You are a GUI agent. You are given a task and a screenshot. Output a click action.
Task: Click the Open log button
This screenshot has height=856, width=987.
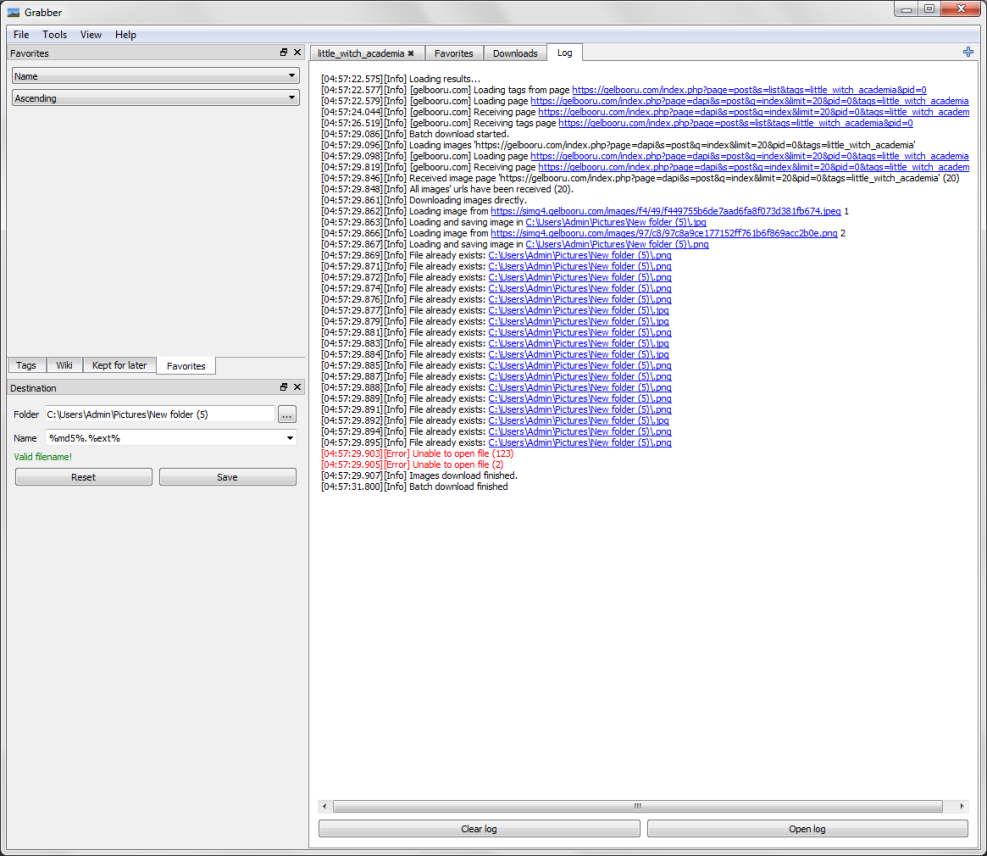[x=807, y=829]
